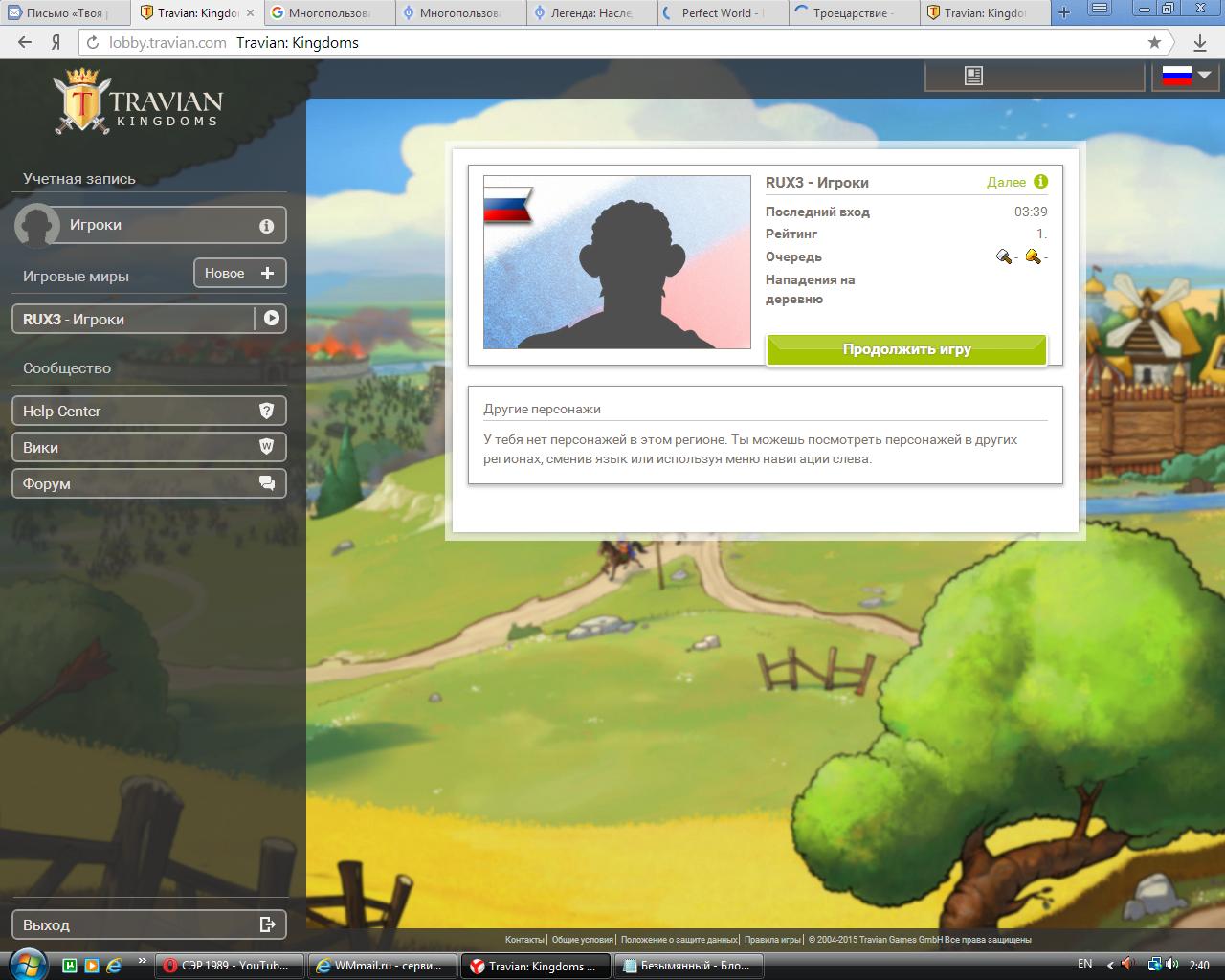1225x980 pixels.
Task: Click the Игроки account avatar
Action: tap(37, 226)
